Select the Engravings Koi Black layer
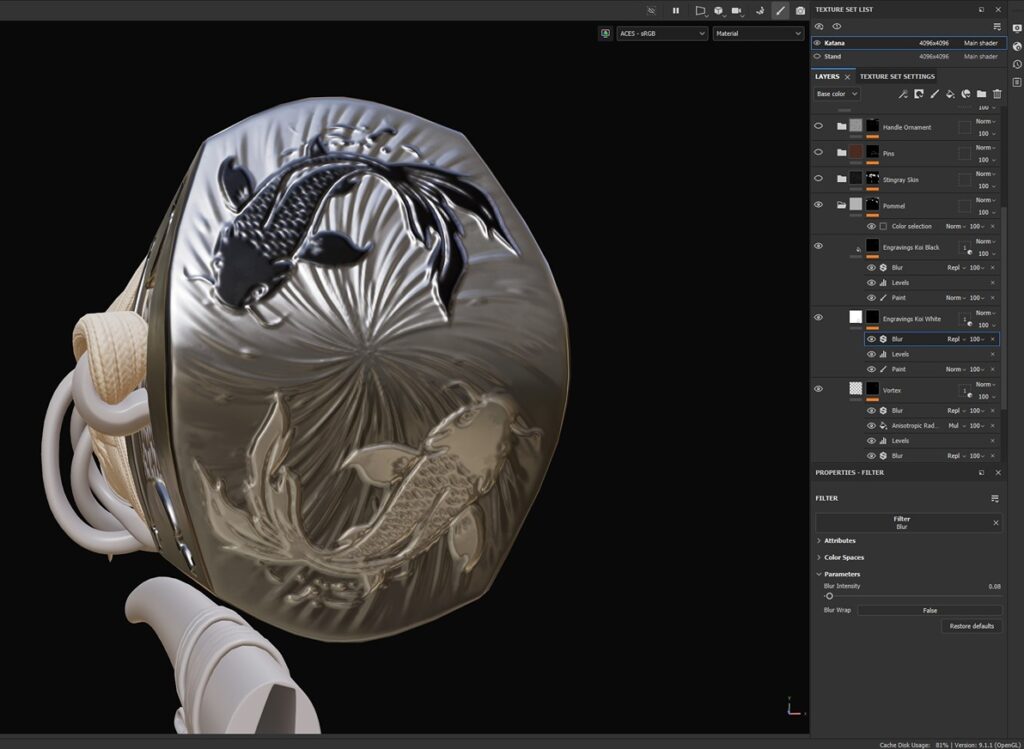Viewport: 1024px width, 749px height. (x=910, y=247)
